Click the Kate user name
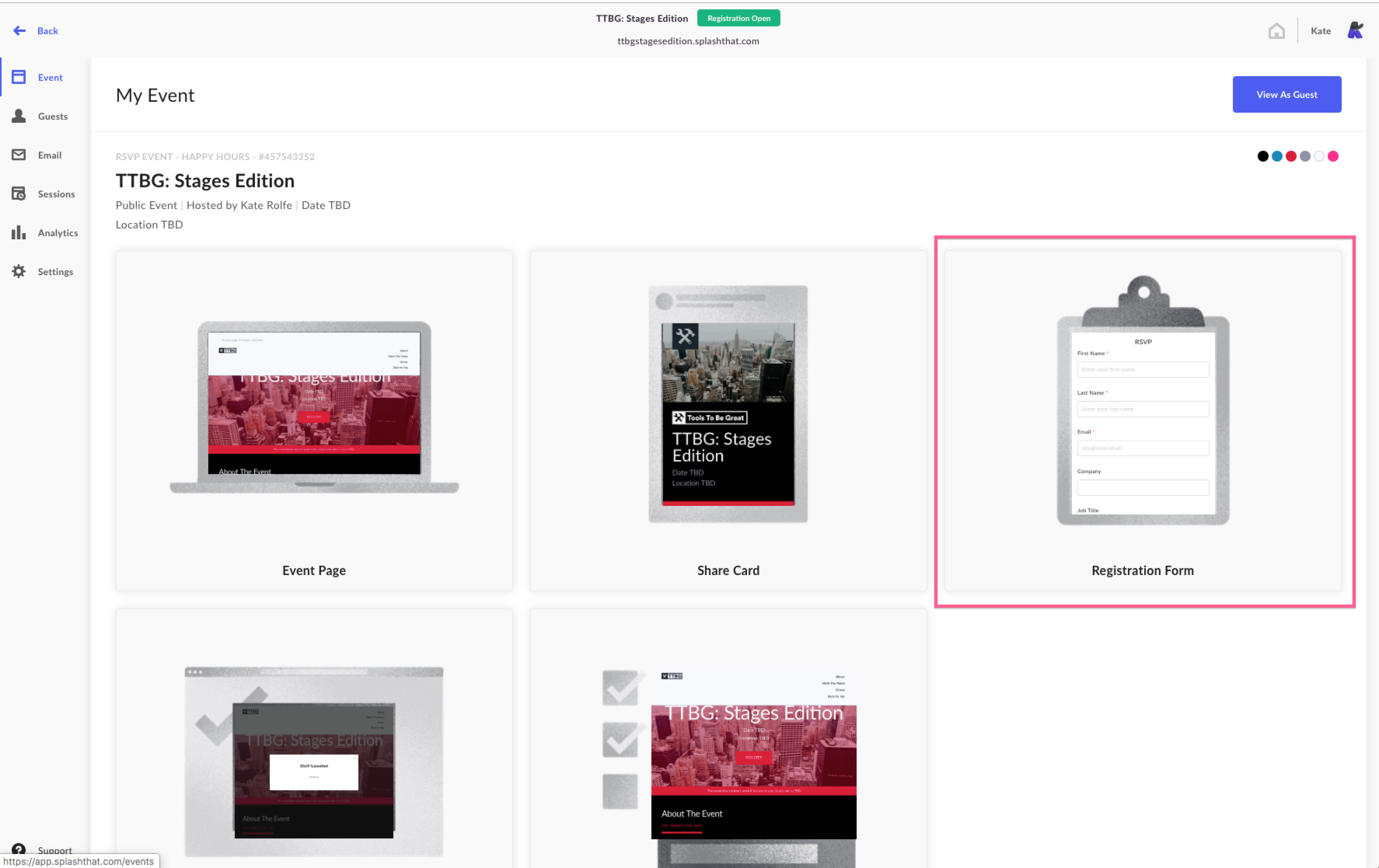The image size is (1379, 868). [x=1321, y=31]
